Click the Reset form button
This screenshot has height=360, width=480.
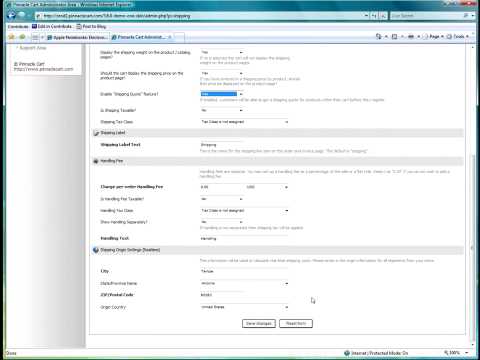click(296, 323)
